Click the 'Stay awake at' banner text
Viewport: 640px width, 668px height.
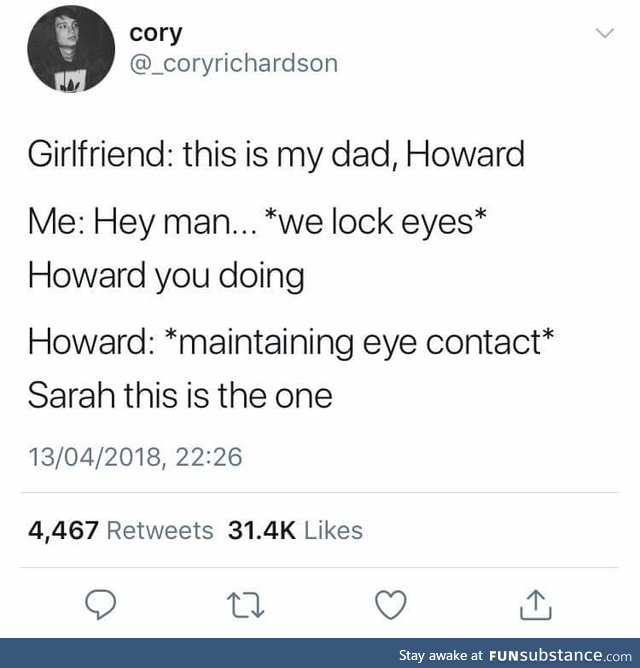pyautogui.click(x=441, y=655)
